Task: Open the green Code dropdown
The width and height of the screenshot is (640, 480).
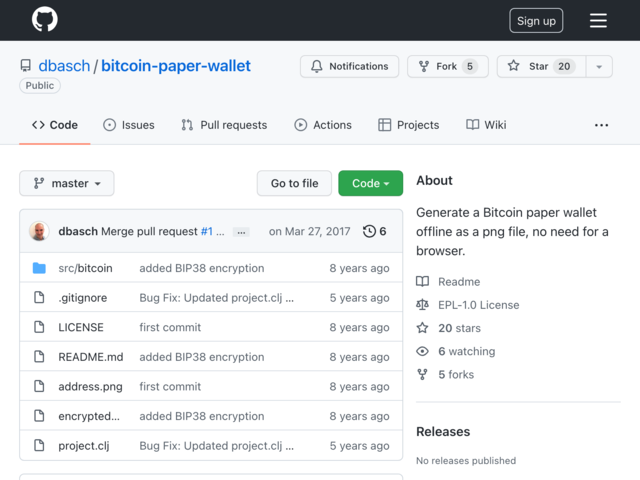Action: tap(370, 183)
